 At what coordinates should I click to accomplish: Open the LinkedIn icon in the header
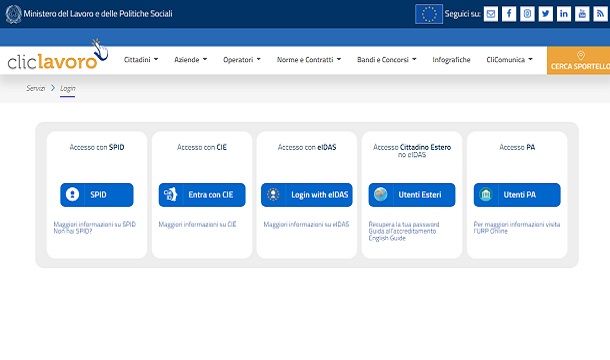click(564, 14)
